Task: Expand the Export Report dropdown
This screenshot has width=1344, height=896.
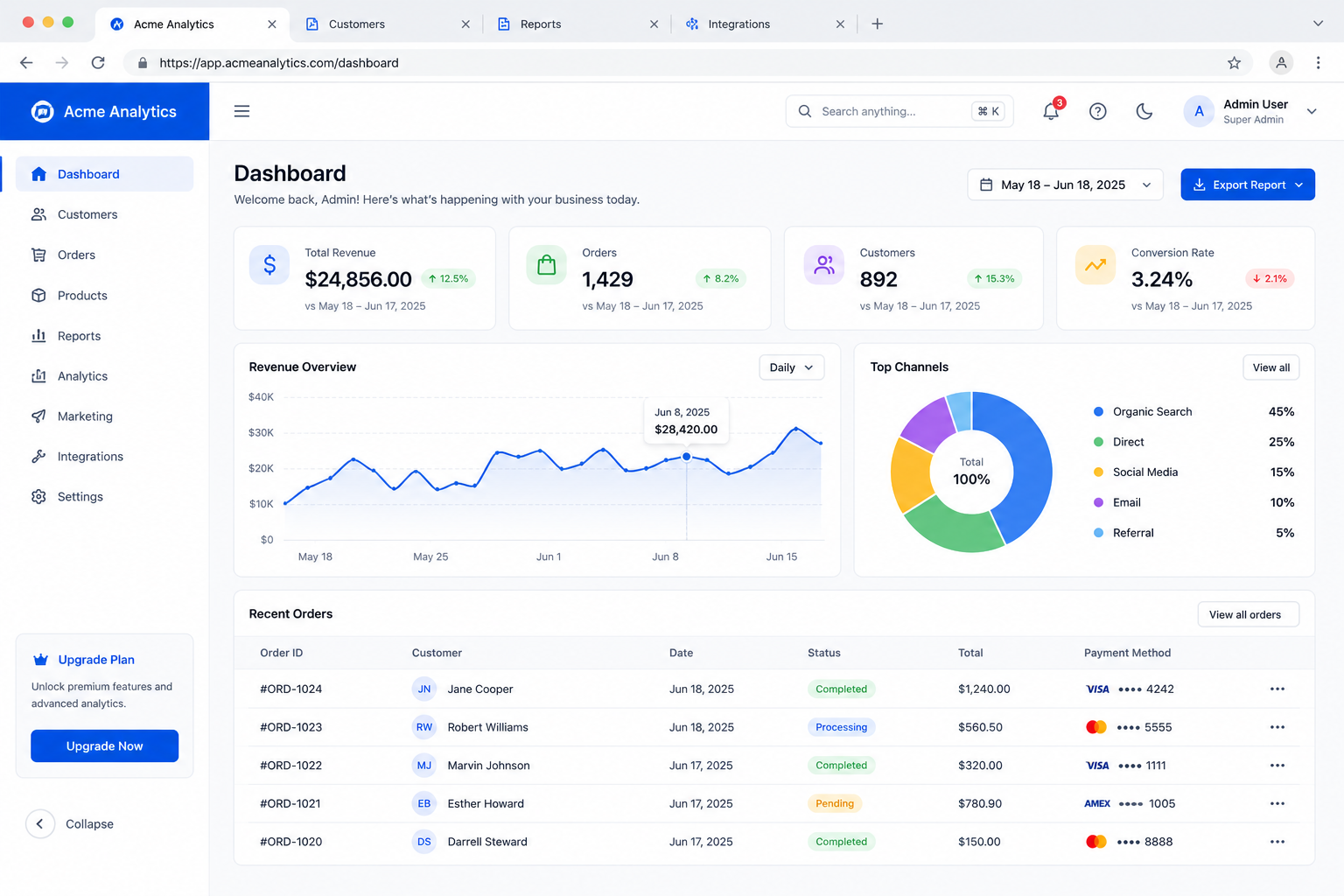Action: [x=1248, y=185]
